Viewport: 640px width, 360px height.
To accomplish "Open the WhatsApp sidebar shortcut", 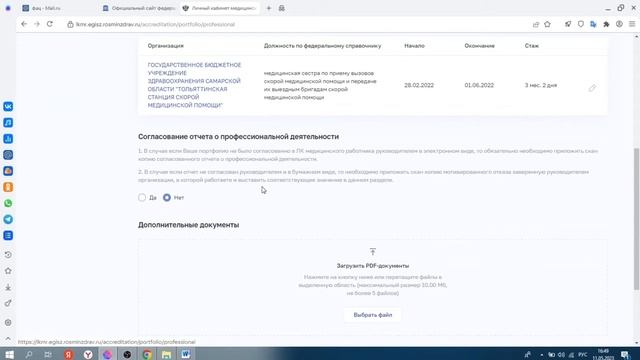I will point(8,203).
